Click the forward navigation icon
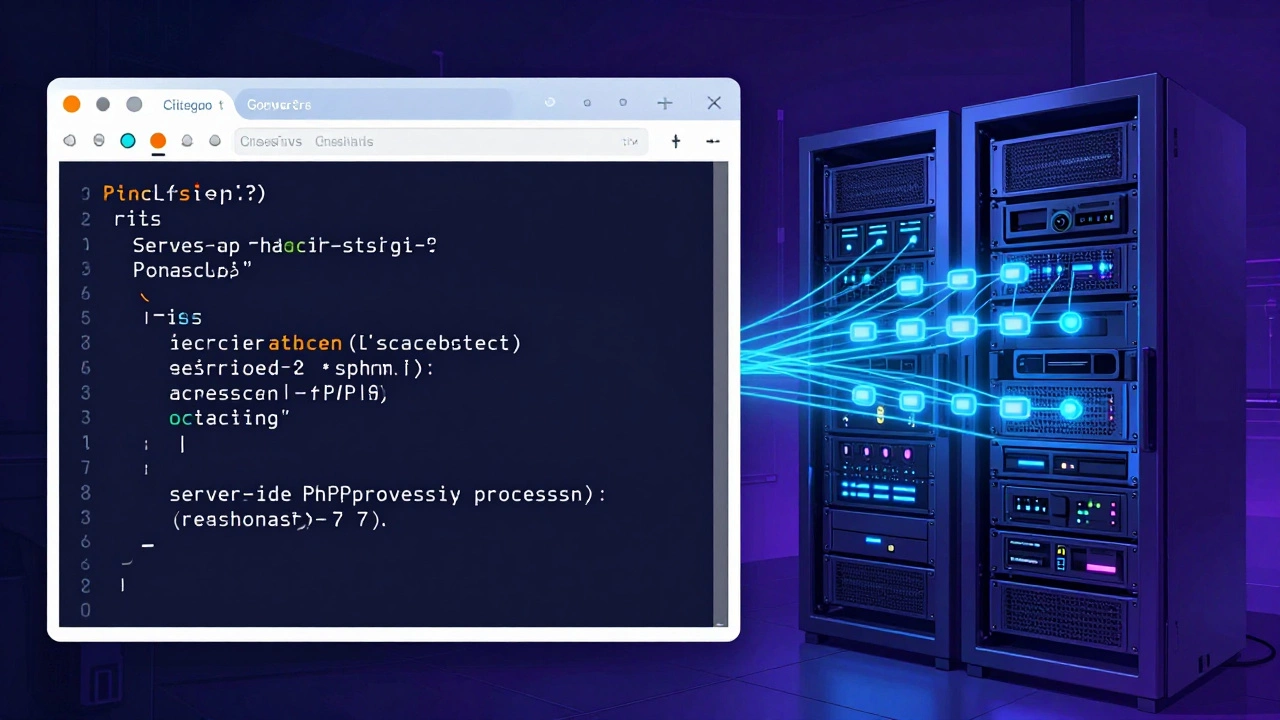 pos(98,141)
